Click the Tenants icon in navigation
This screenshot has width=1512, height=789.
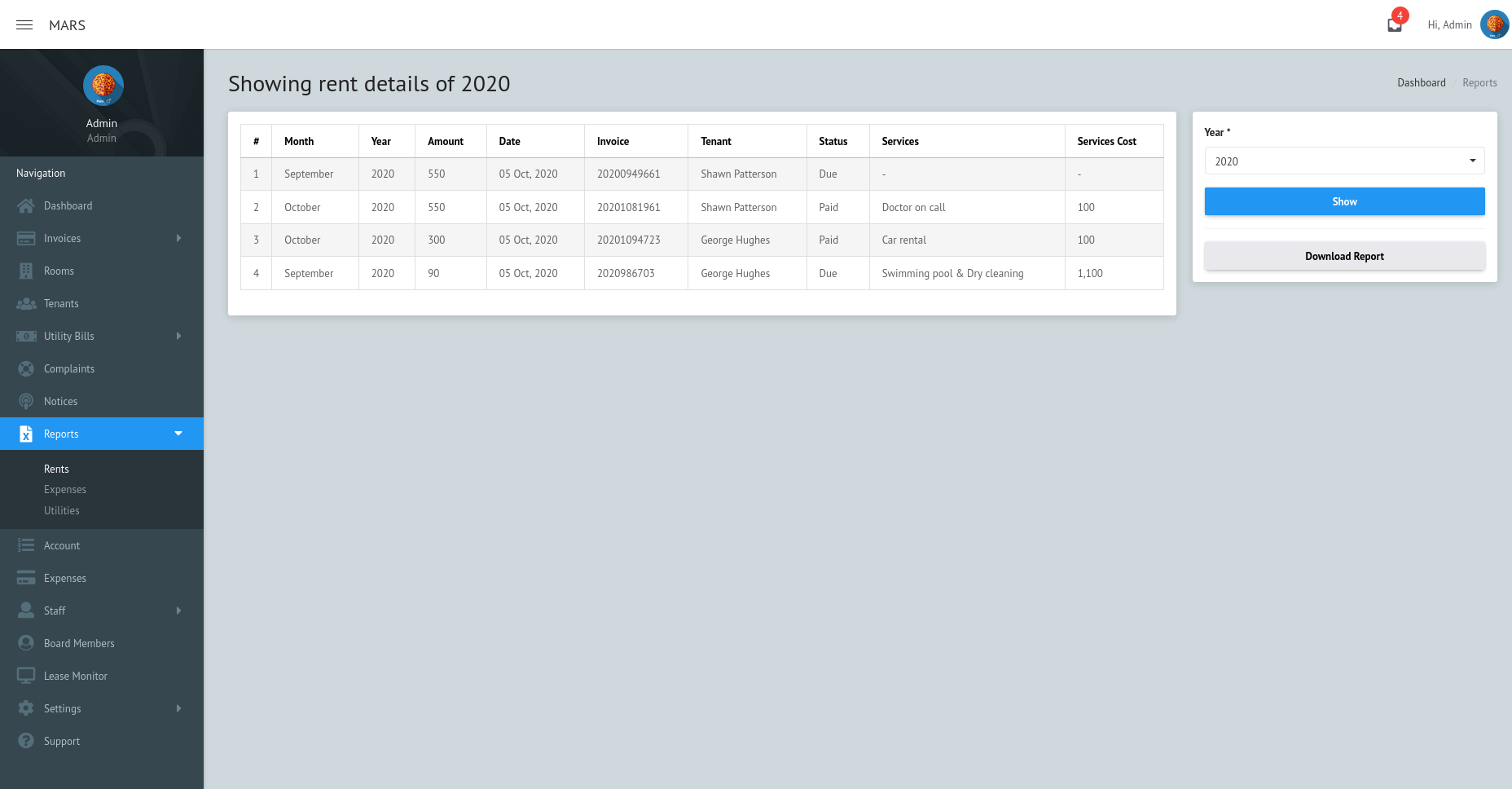point(26,303)
